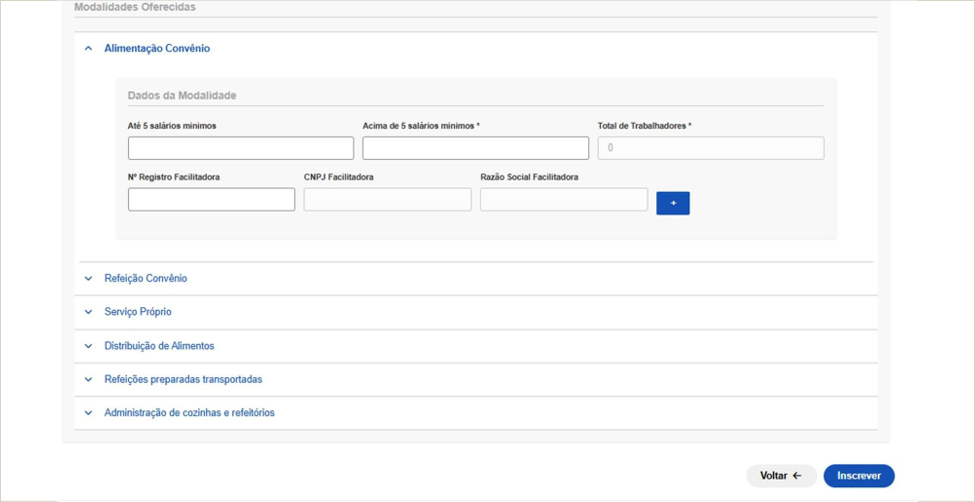Collapse the Alimentação Convênio section chevron
975x502 pixels.
88,49
